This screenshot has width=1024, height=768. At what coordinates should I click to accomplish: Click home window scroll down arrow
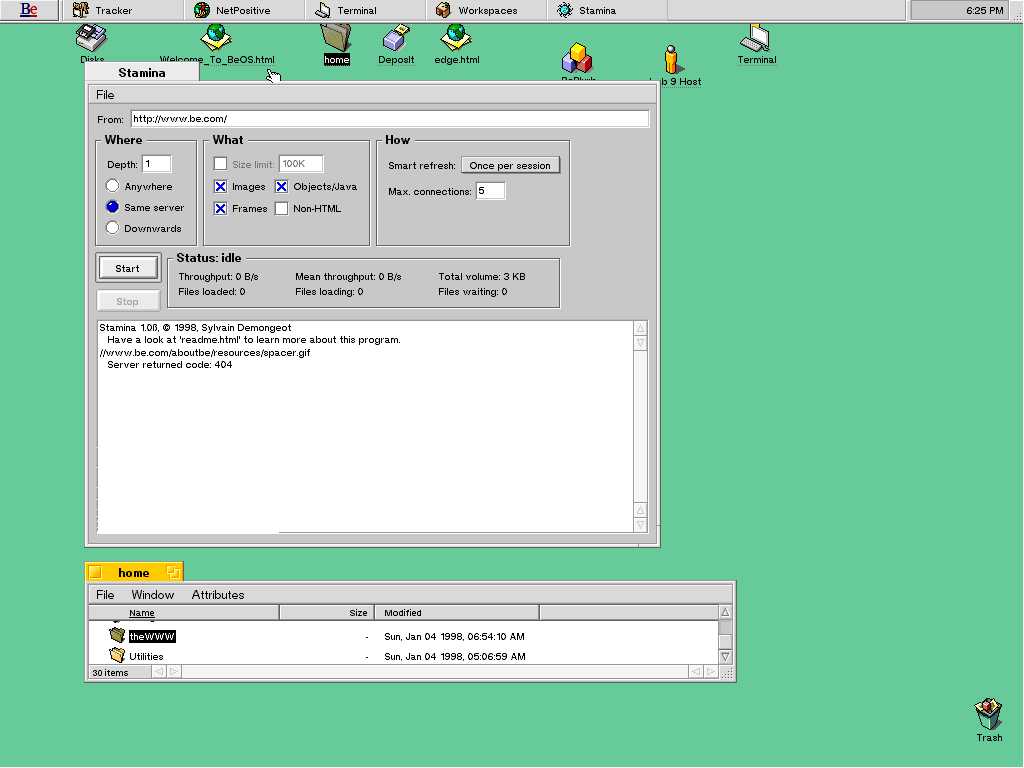click(725, 656)
